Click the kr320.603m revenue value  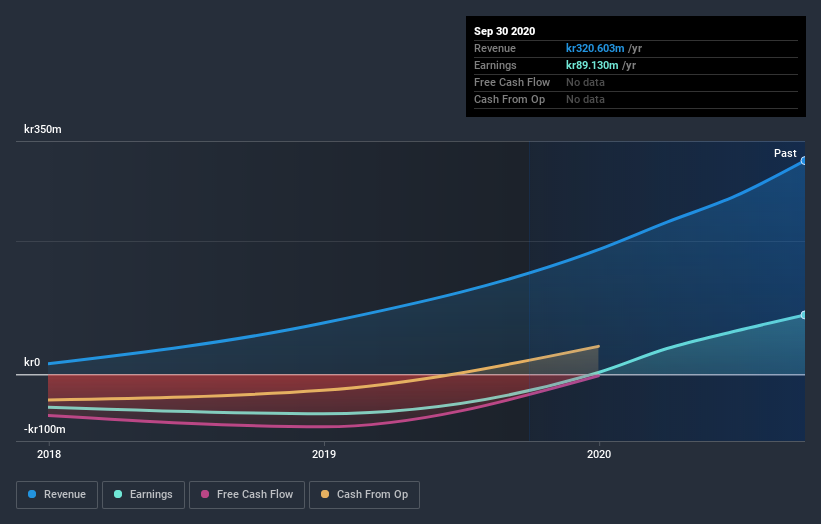pos(595,48)
